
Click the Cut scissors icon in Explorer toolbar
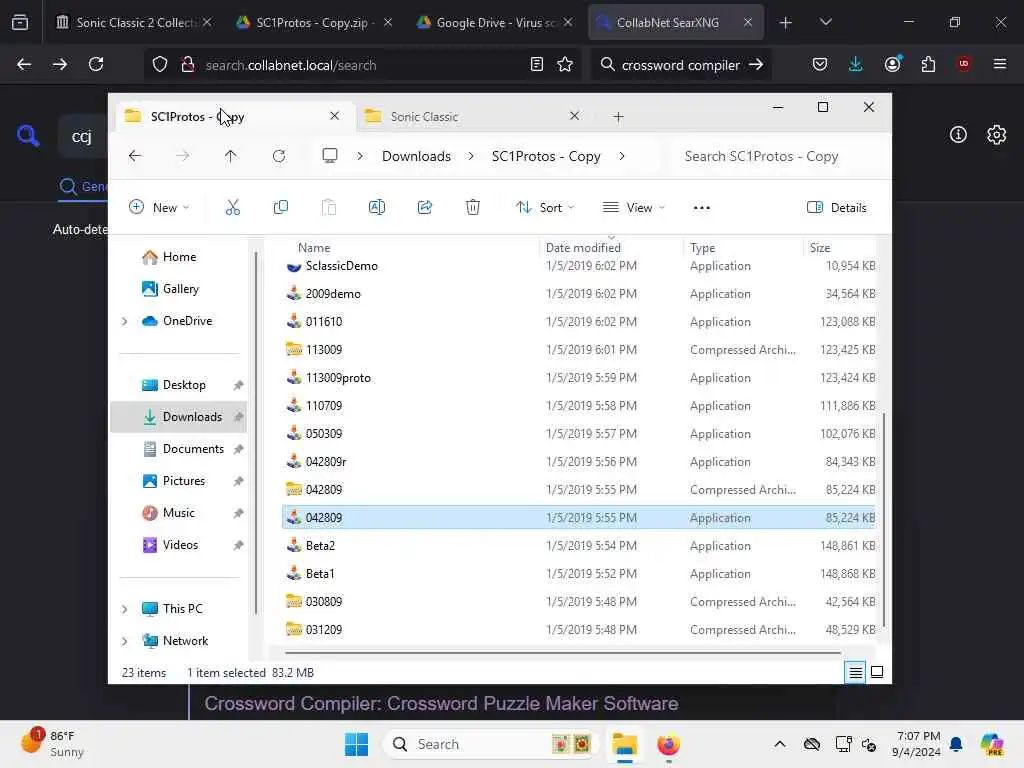pos(232,208)
